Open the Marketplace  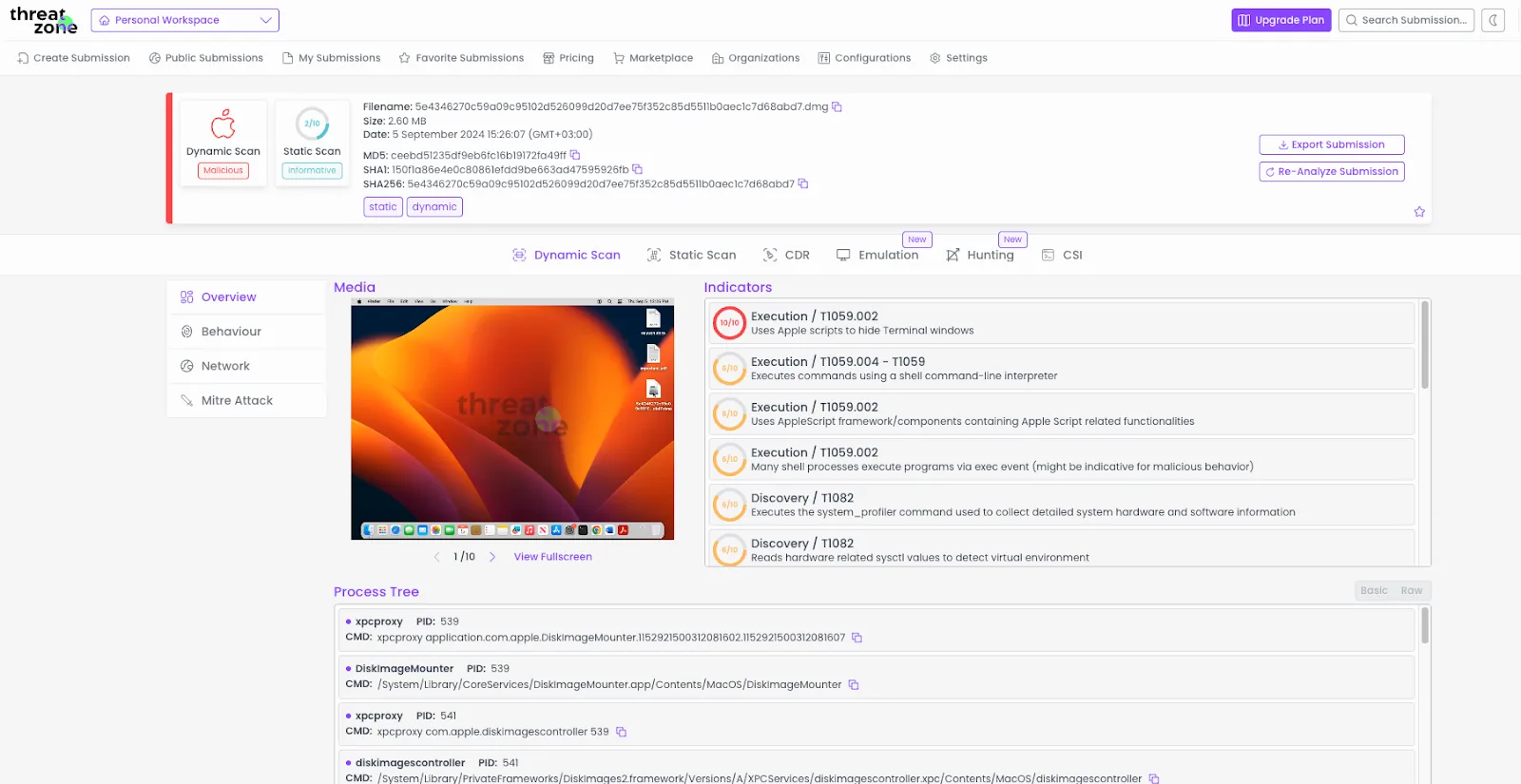(653, 58)
